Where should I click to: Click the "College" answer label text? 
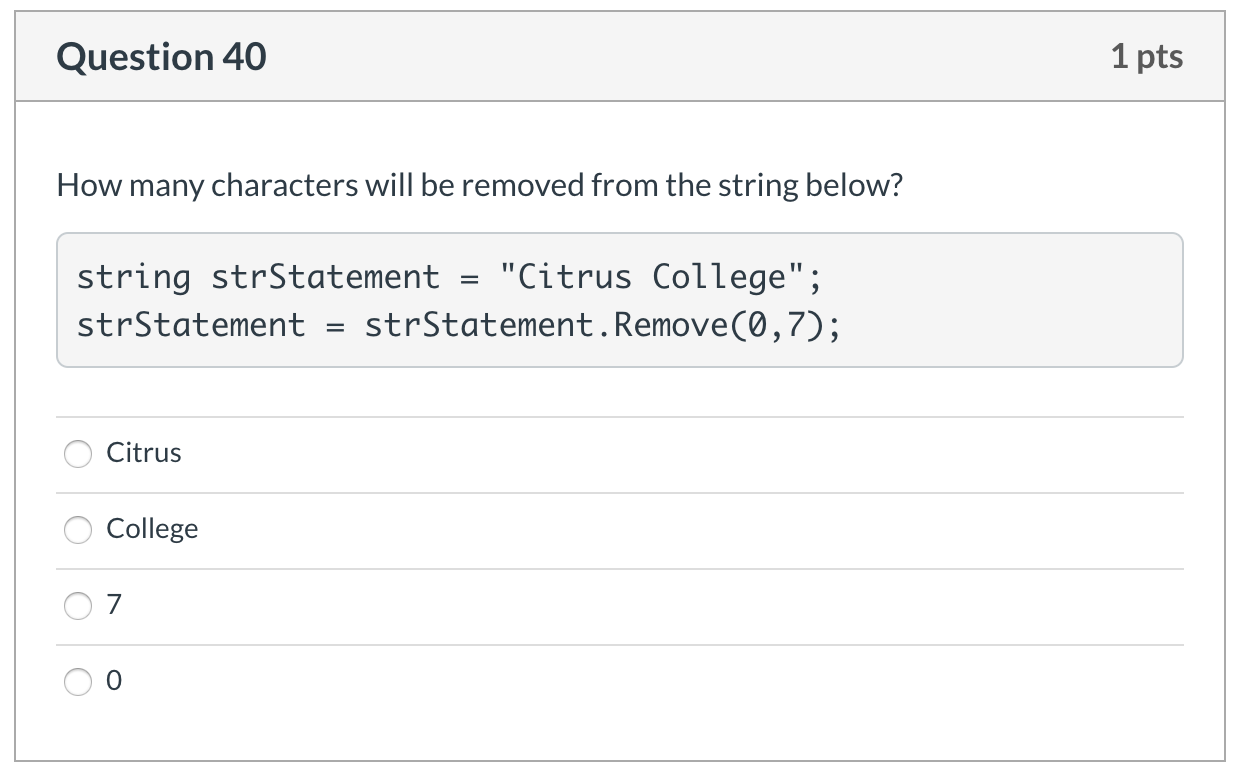152,529
